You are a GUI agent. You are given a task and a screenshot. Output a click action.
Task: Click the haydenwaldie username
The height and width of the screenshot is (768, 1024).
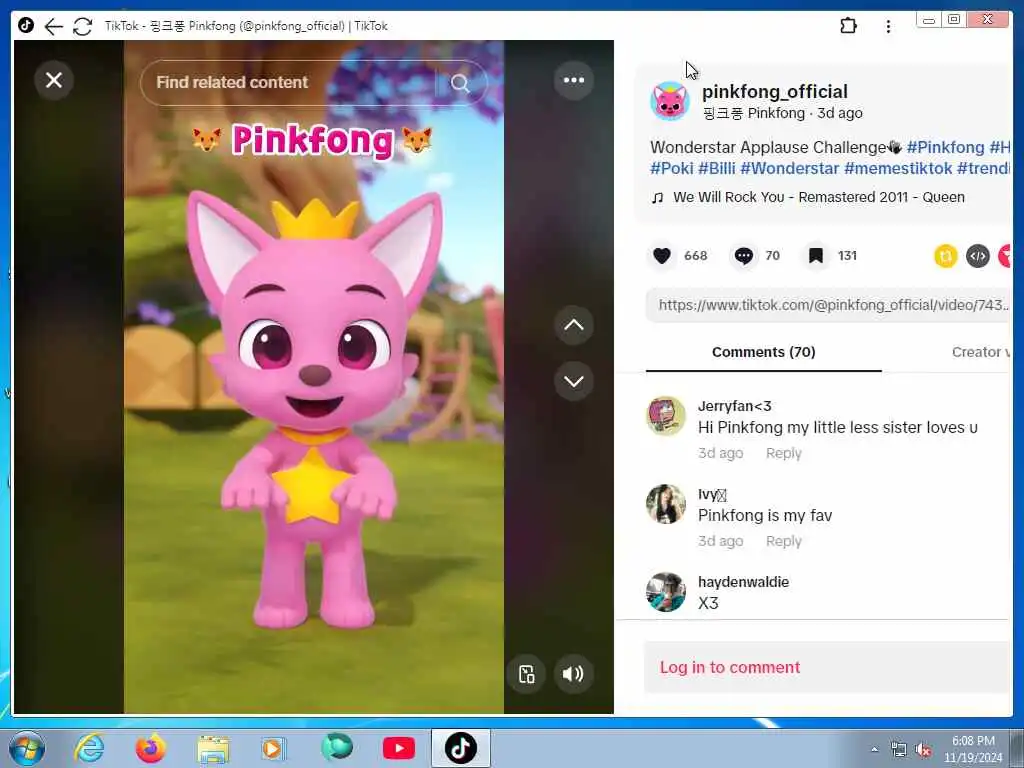[x=743, y=582]
